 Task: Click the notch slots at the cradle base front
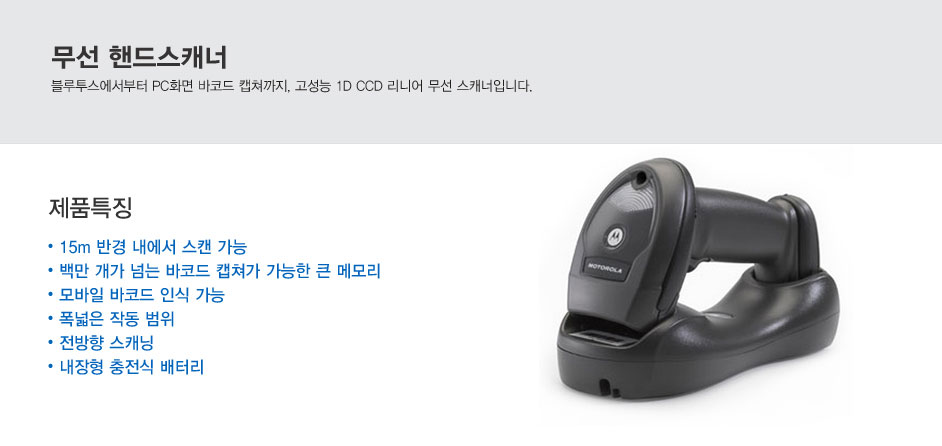[609, 388]
